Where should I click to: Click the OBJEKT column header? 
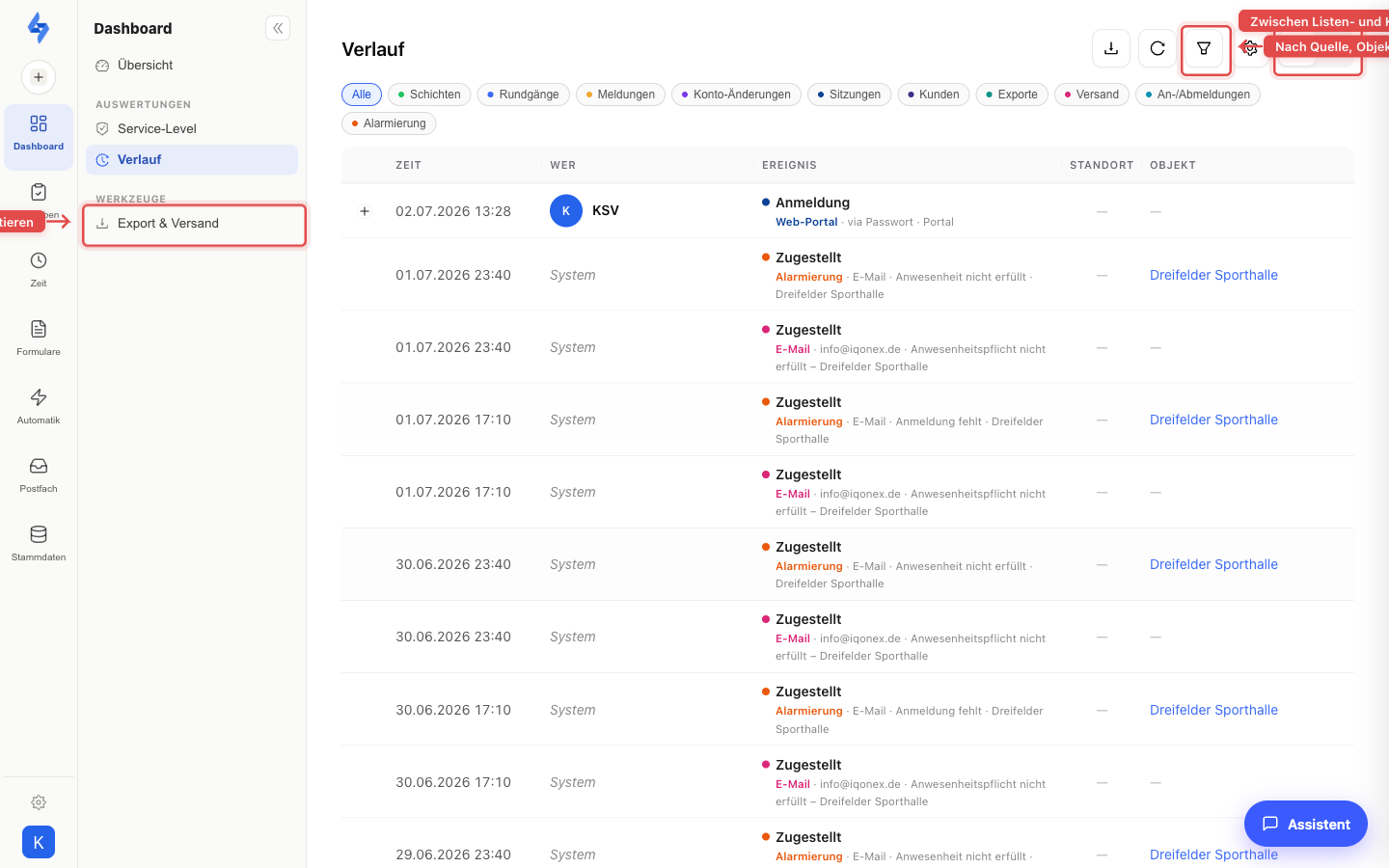click(1173, 165)
